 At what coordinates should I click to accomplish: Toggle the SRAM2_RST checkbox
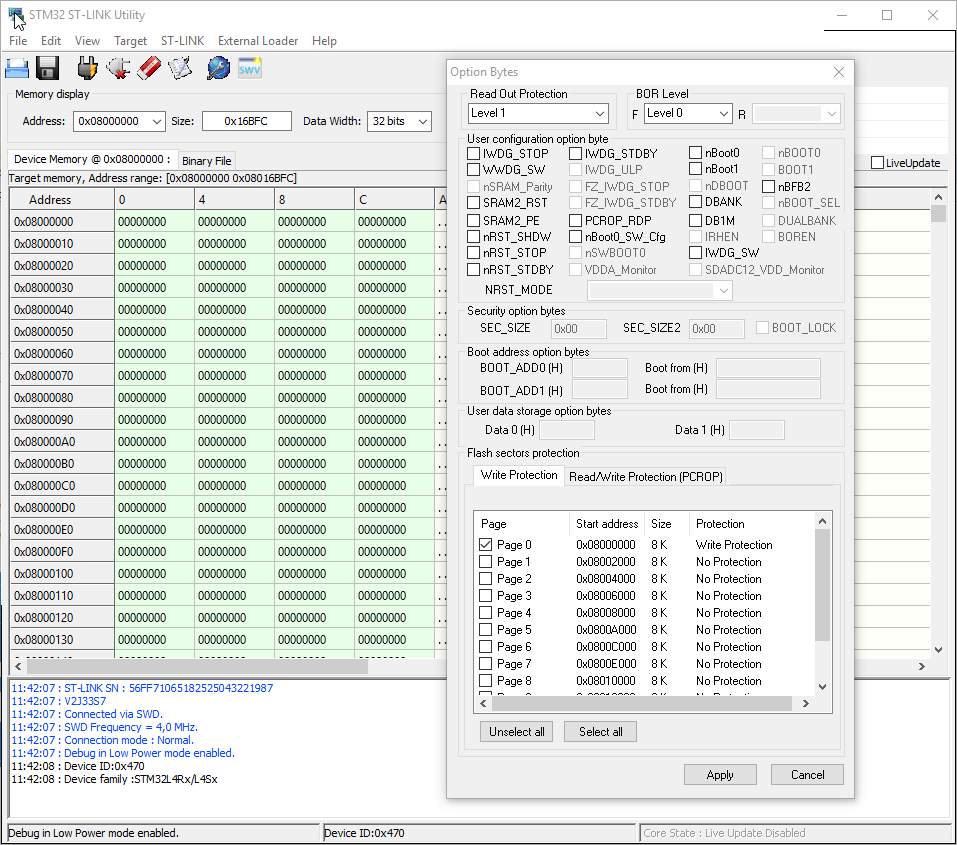coord(474,203)
